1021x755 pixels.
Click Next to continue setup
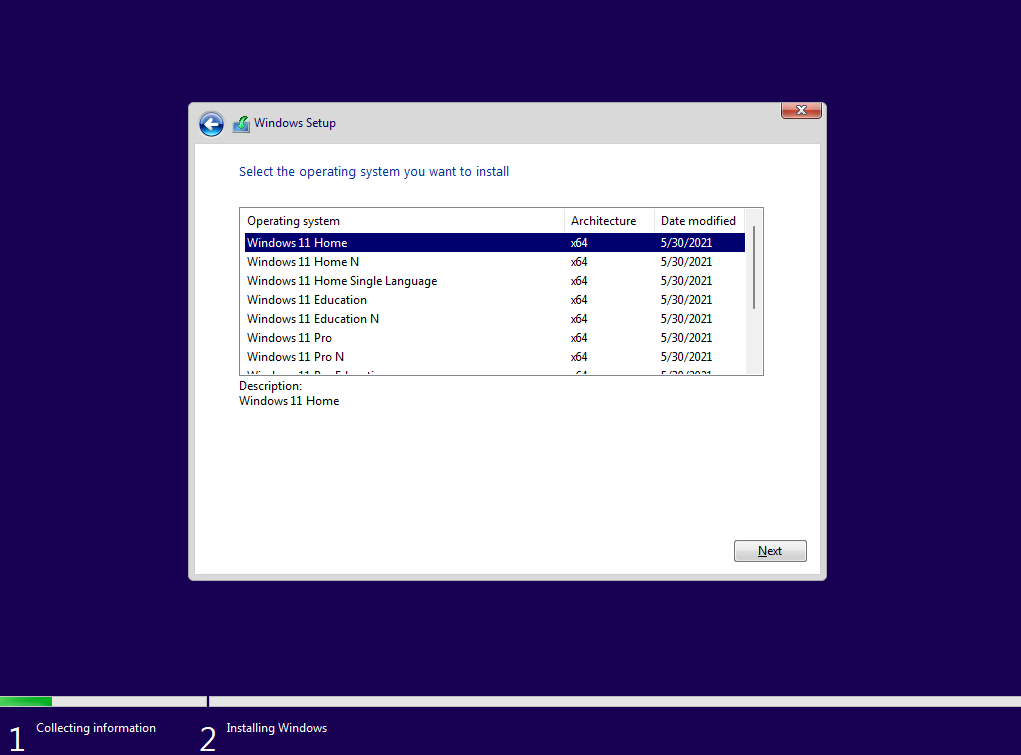(770, 551)
